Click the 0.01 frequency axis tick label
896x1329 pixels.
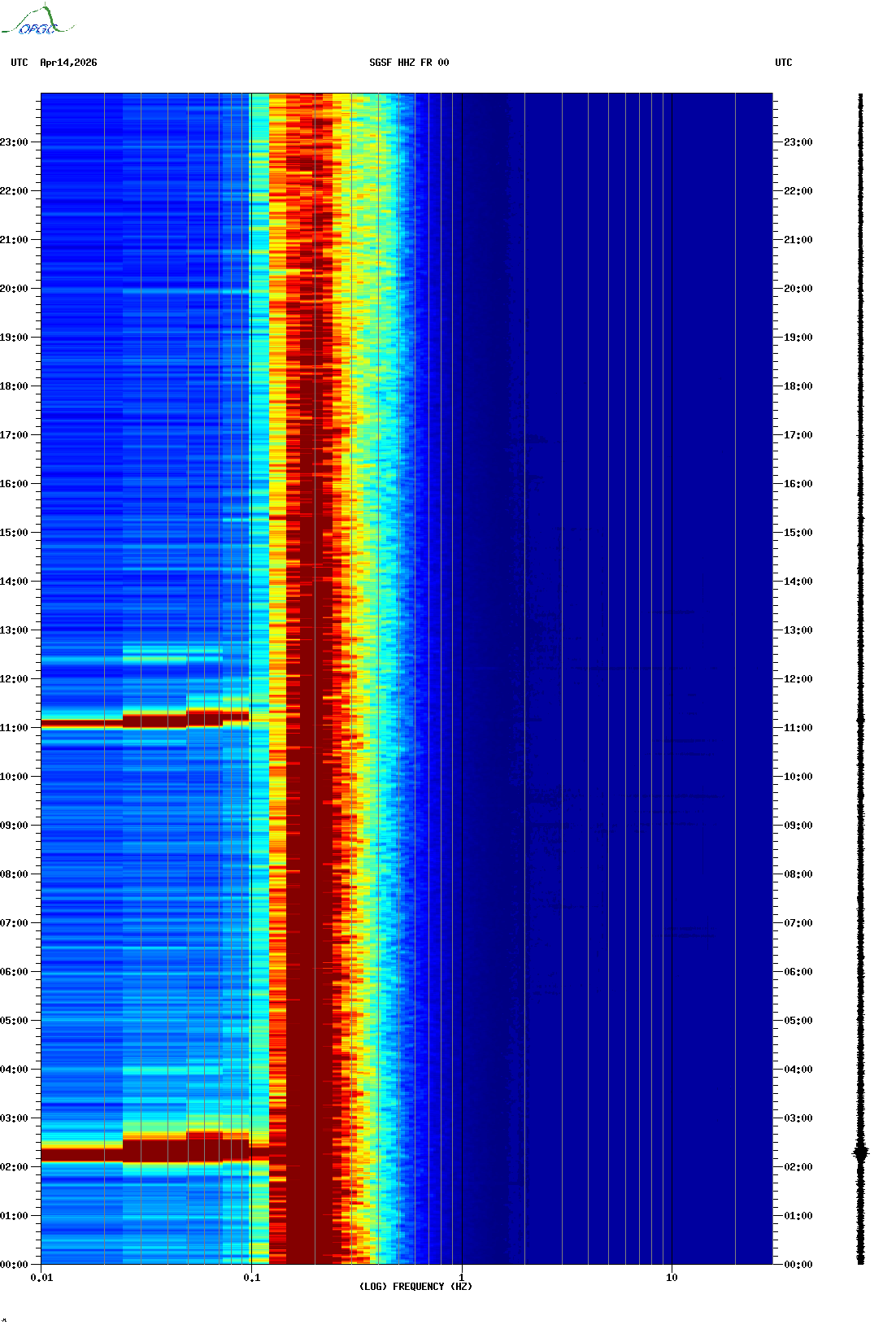[x=41, y=1278]
